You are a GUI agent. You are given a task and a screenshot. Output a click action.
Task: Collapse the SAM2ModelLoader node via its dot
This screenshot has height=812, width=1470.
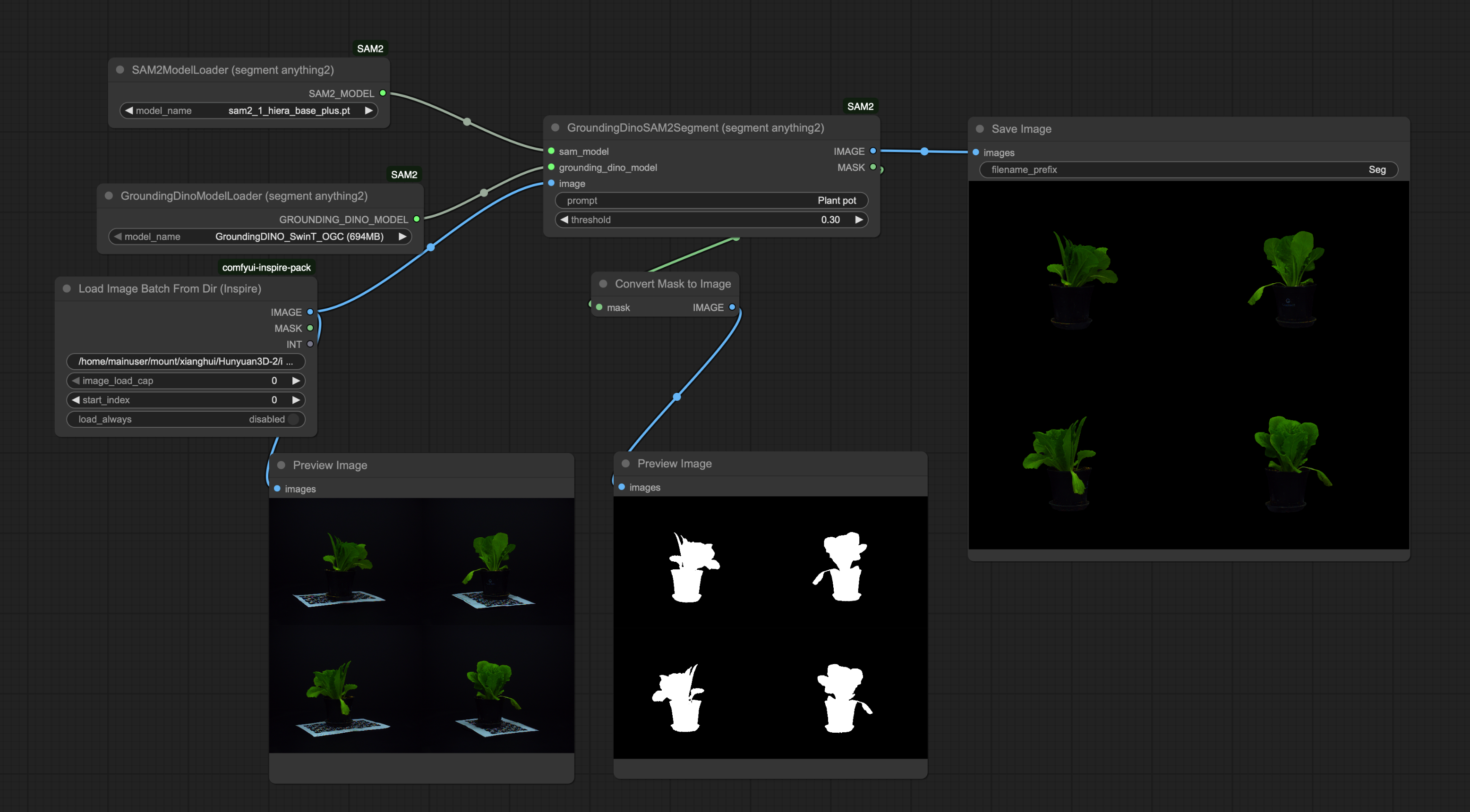(x=120, y=69)
